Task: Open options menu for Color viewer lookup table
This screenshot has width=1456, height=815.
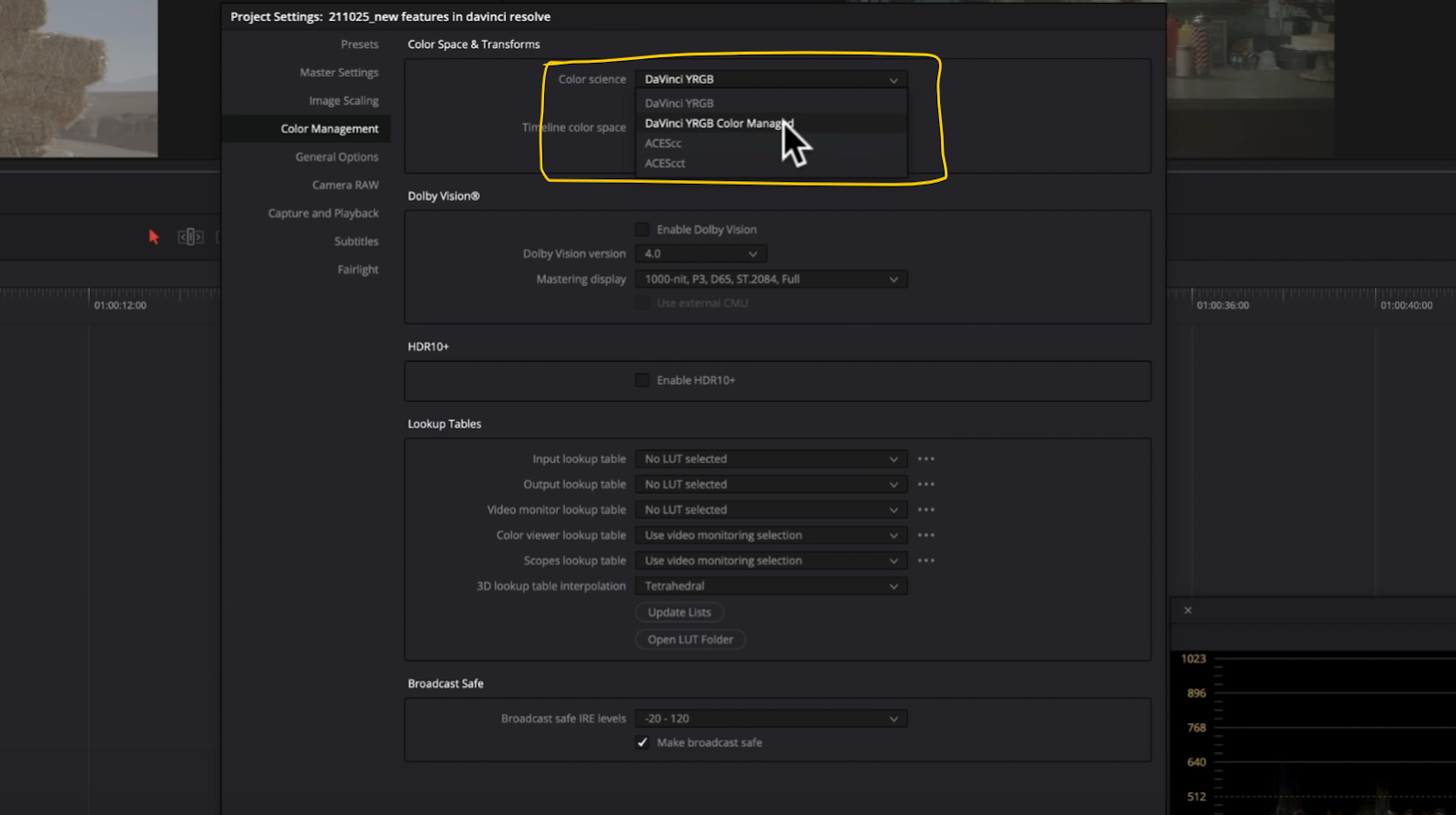Action: click(926, 536)
